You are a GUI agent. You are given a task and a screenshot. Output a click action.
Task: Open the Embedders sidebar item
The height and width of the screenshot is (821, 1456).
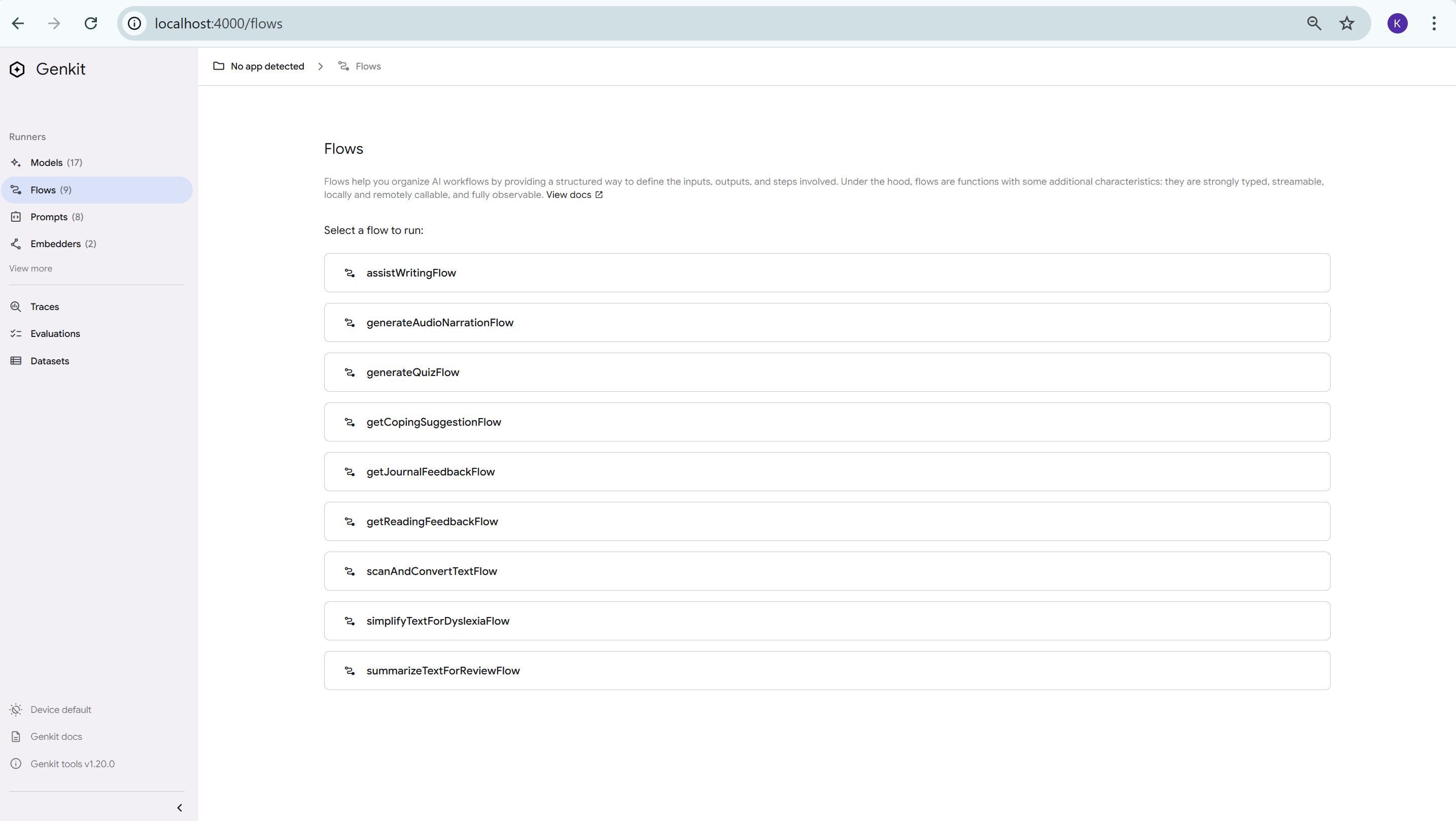(55, 244)
